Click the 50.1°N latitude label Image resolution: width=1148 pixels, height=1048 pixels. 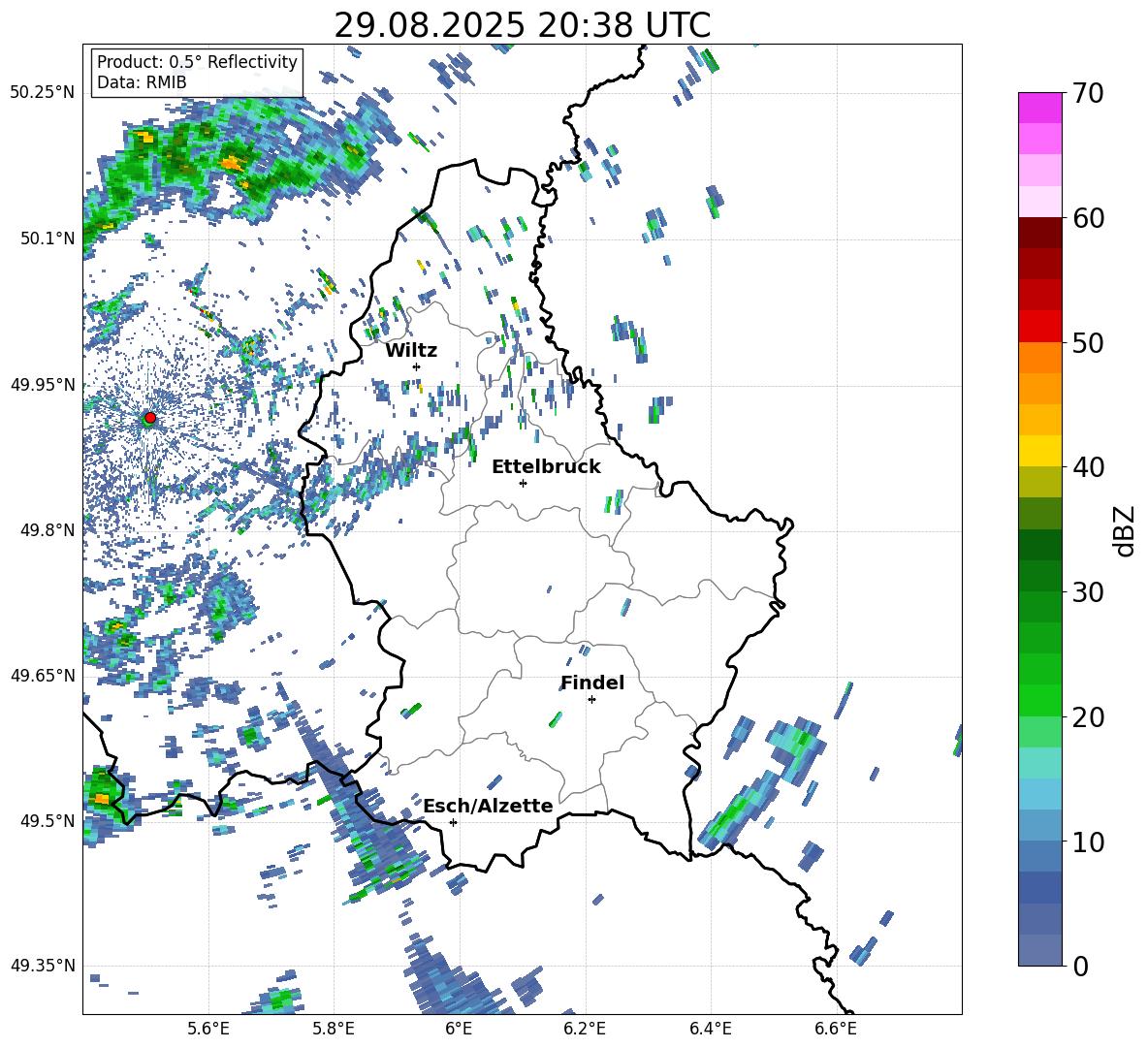pos(47,238)
